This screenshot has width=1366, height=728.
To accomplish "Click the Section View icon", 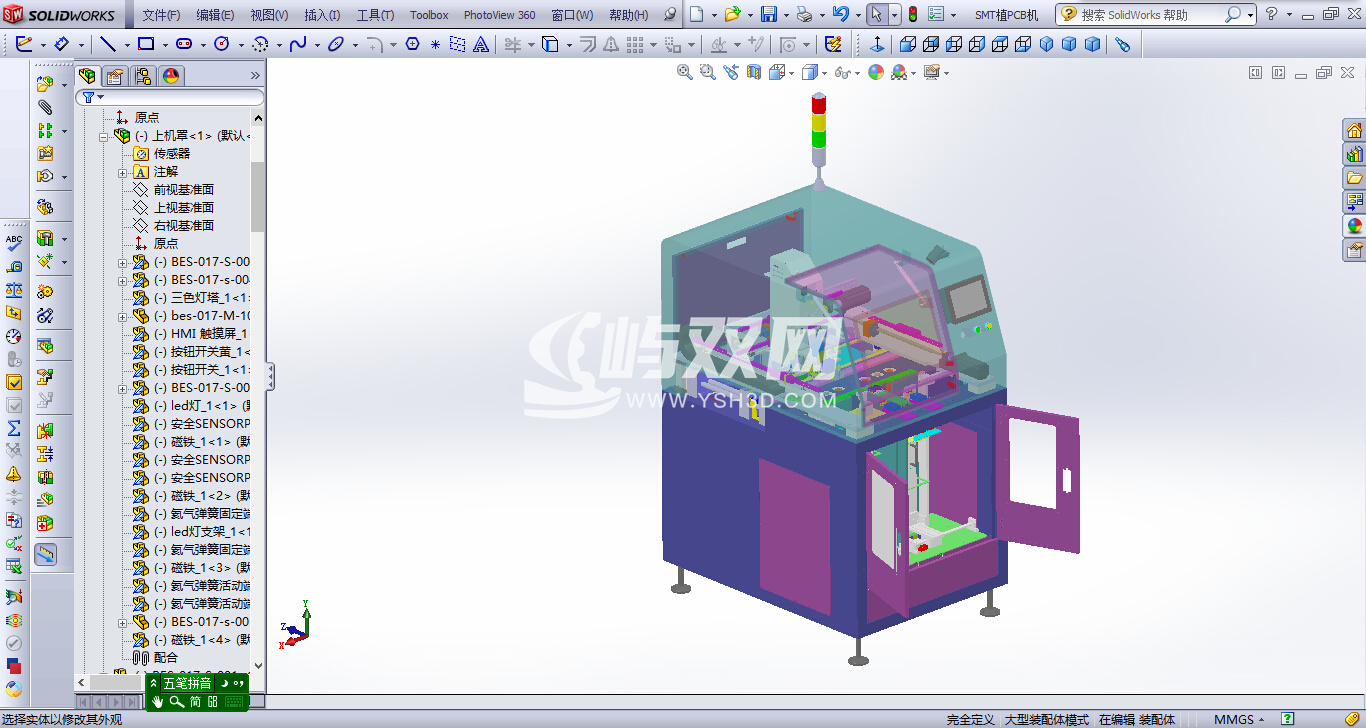I will (x=754, y=72).
